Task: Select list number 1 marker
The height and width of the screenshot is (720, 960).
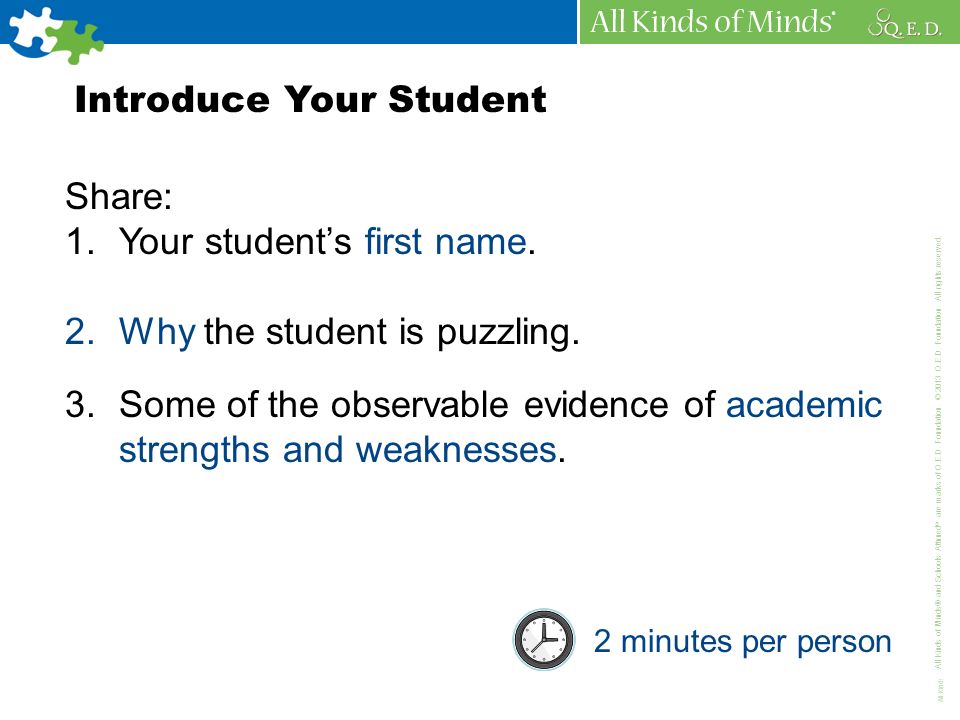Action: [x=80, y=242]
